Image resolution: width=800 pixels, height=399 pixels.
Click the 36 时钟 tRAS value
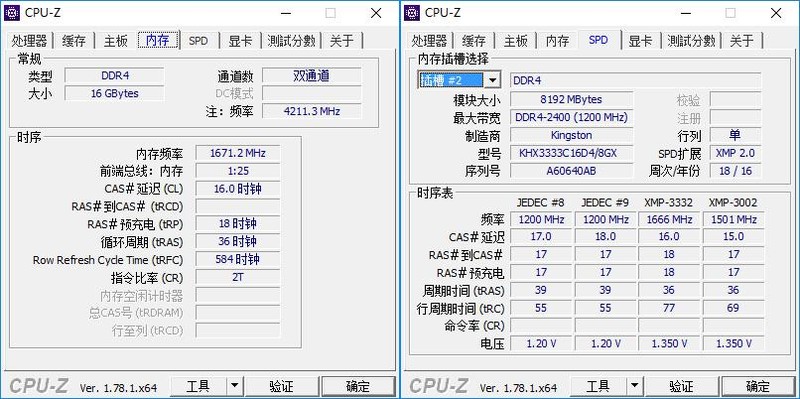tap(238, 242)
